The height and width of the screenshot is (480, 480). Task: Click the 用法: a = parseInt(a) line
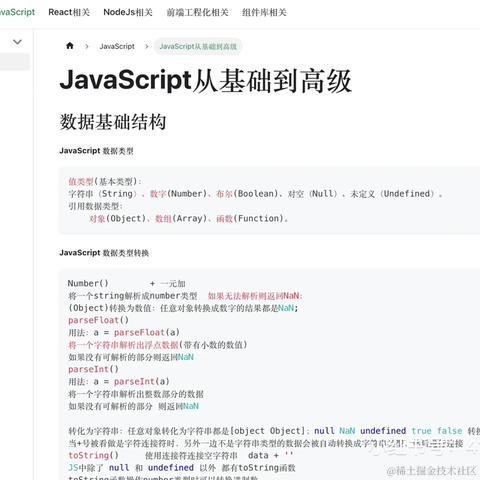click(x=119, y=382)
